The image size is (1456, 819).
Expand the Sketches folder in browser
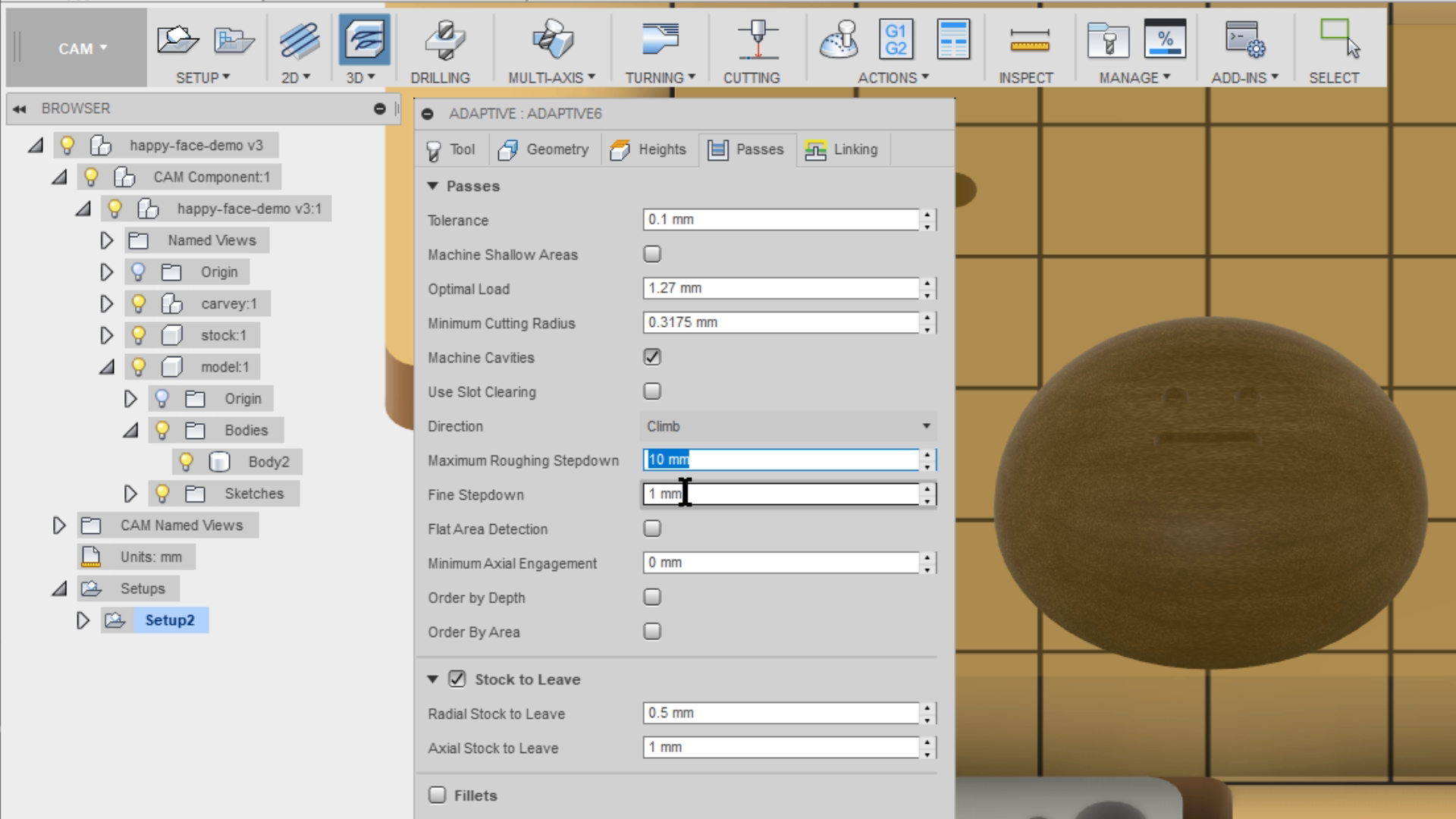point(130,494)
